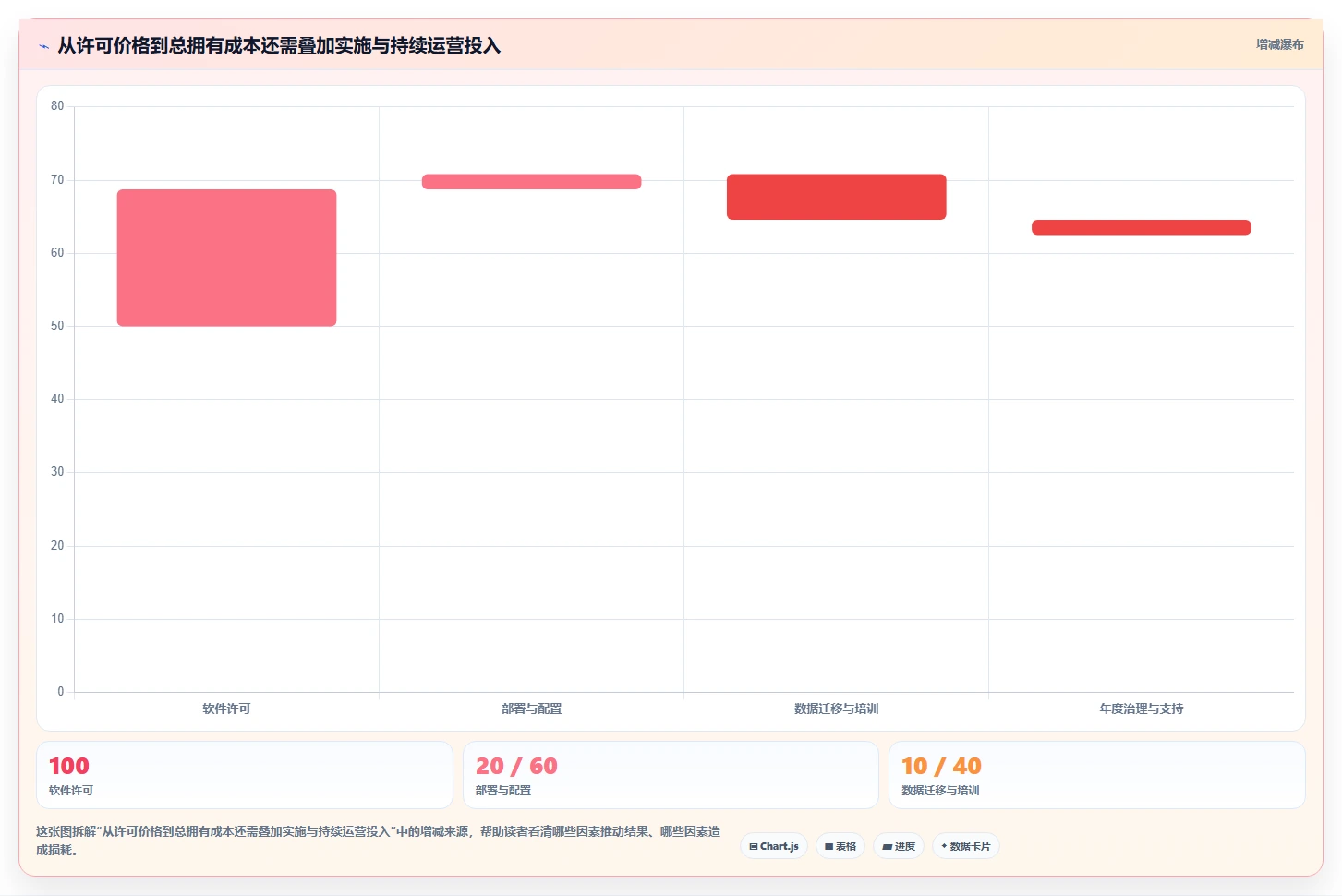Open the 10 / 40 data card
Image resolution: width=1342 pixels, height=896 pixels.
click(1097, 775)
